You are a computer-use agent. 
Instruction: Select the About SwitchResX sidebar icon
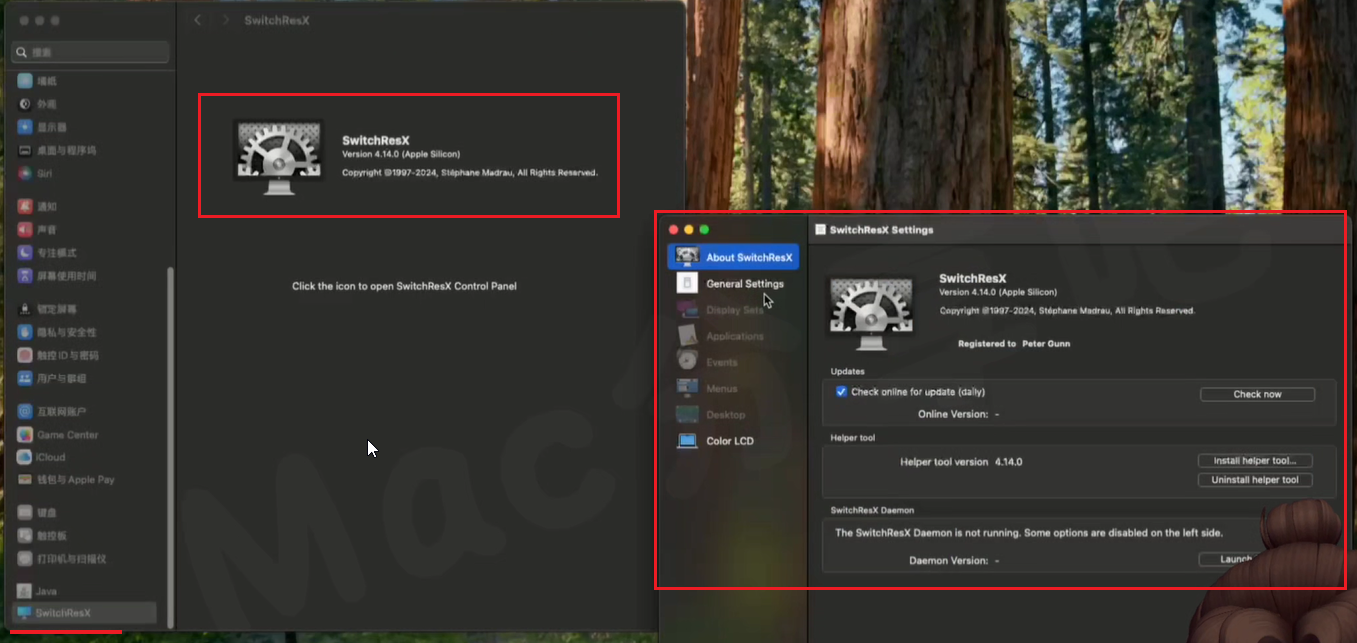coord(687,257)
